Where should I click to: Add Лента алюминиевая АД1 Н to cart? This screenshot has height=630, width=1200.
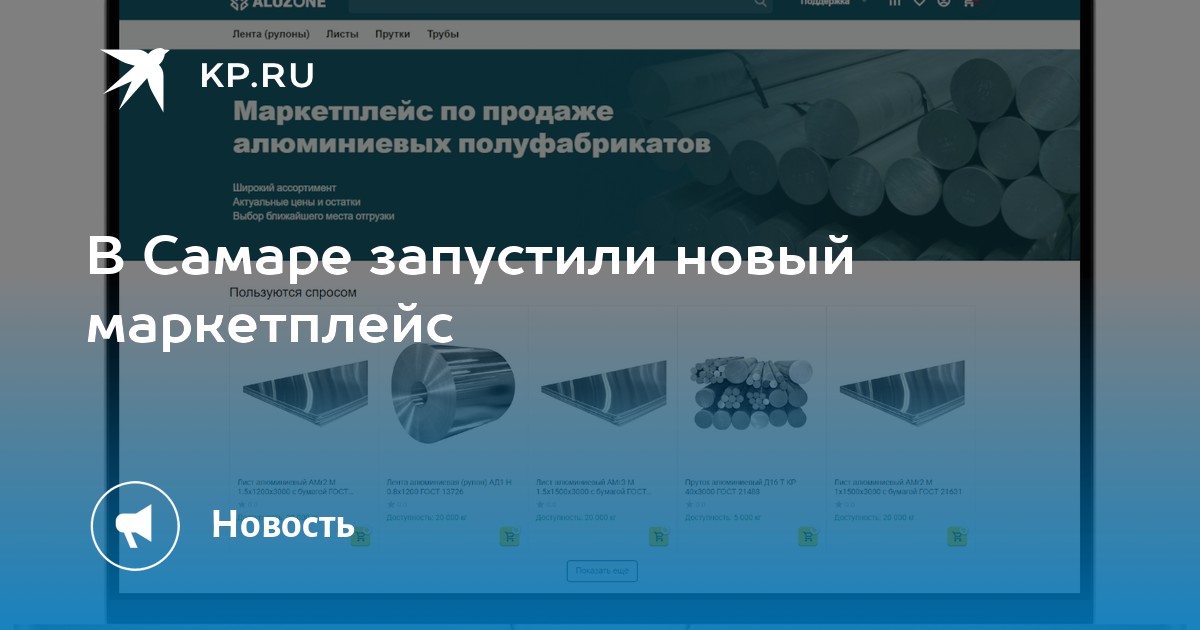point(509,537)
